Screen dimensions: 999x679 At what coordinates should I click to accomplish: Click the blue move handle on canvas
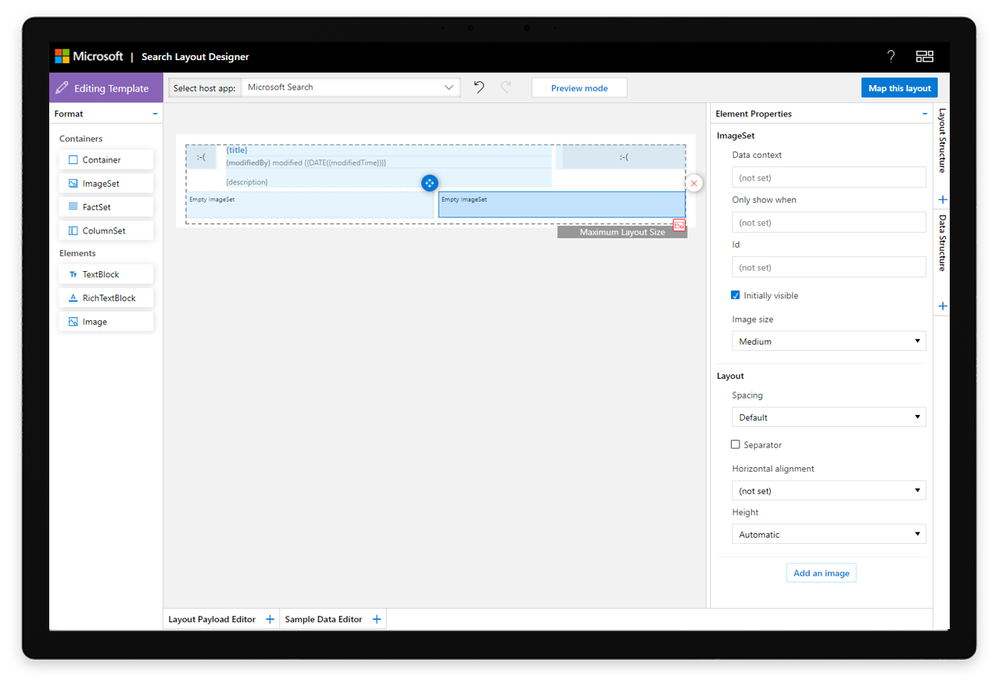coord(429,183)
